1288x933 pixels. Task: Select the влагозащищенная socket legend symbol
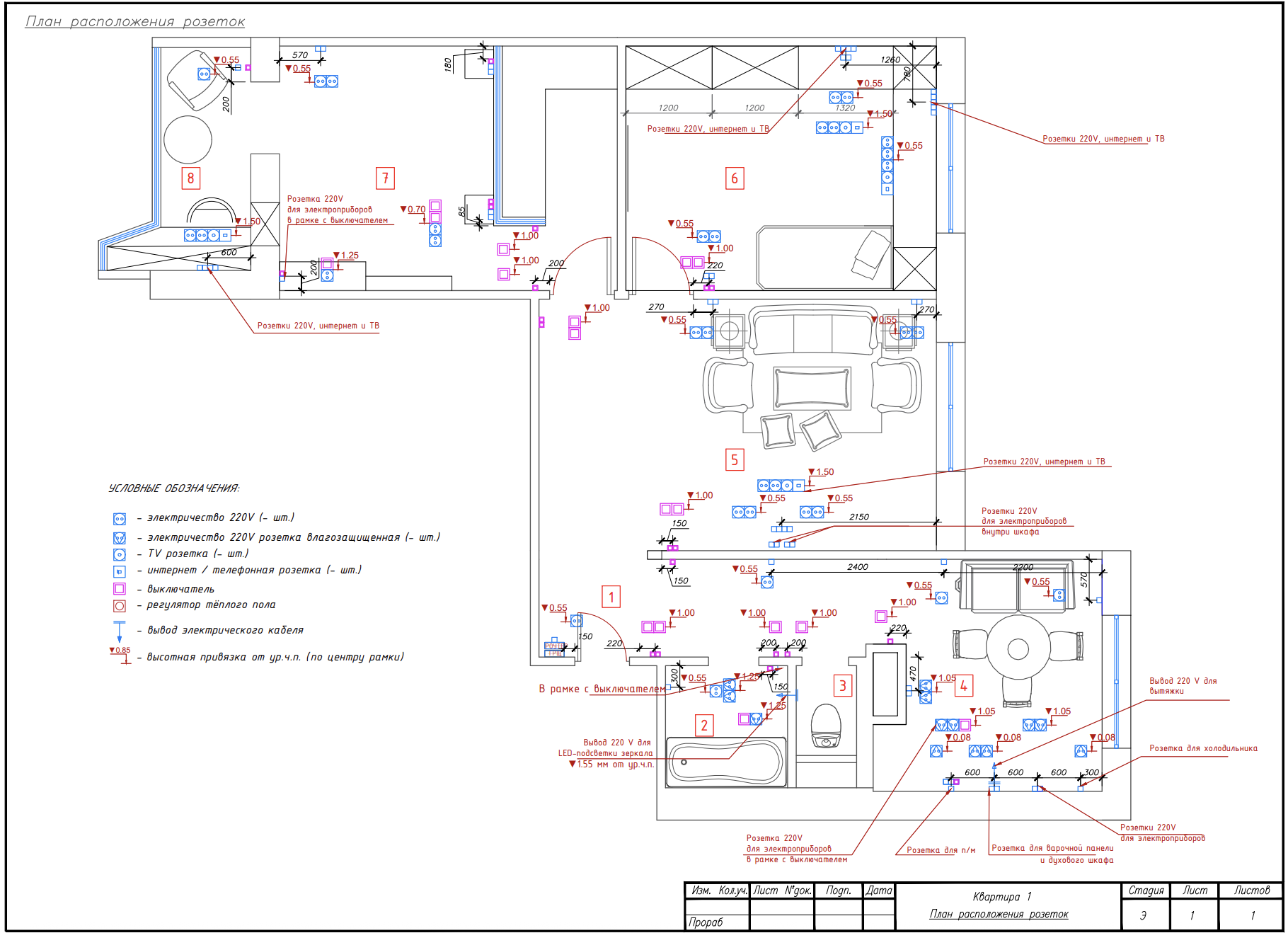coord(119,537)
